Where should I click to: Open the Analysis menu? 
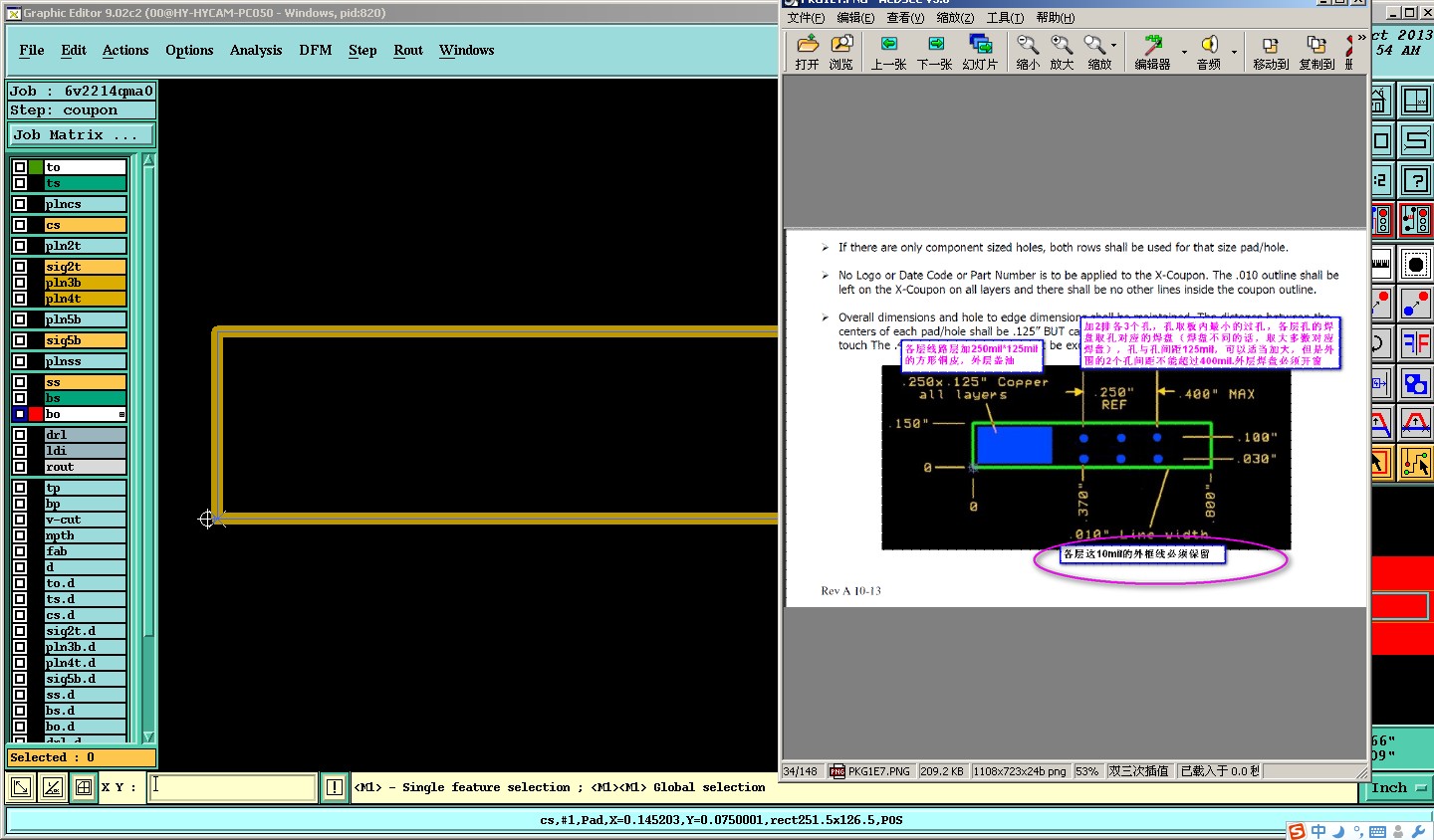(256, 51)
